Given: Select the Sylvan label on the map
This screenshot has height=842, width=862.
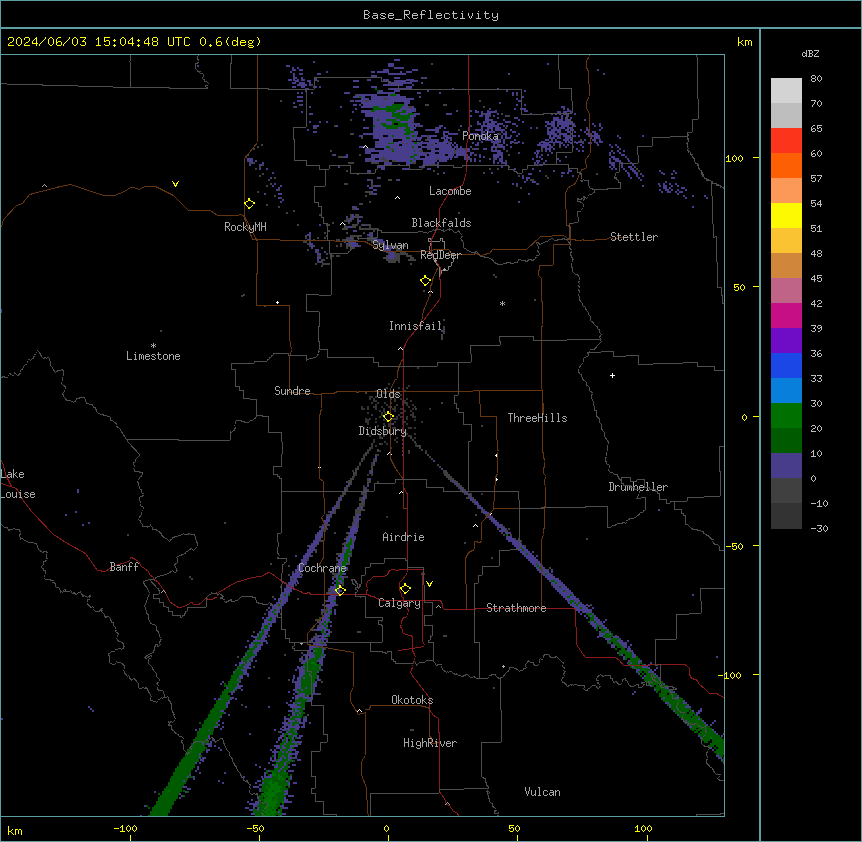Looking at the screenshot, I should click(x=390, y=245).
